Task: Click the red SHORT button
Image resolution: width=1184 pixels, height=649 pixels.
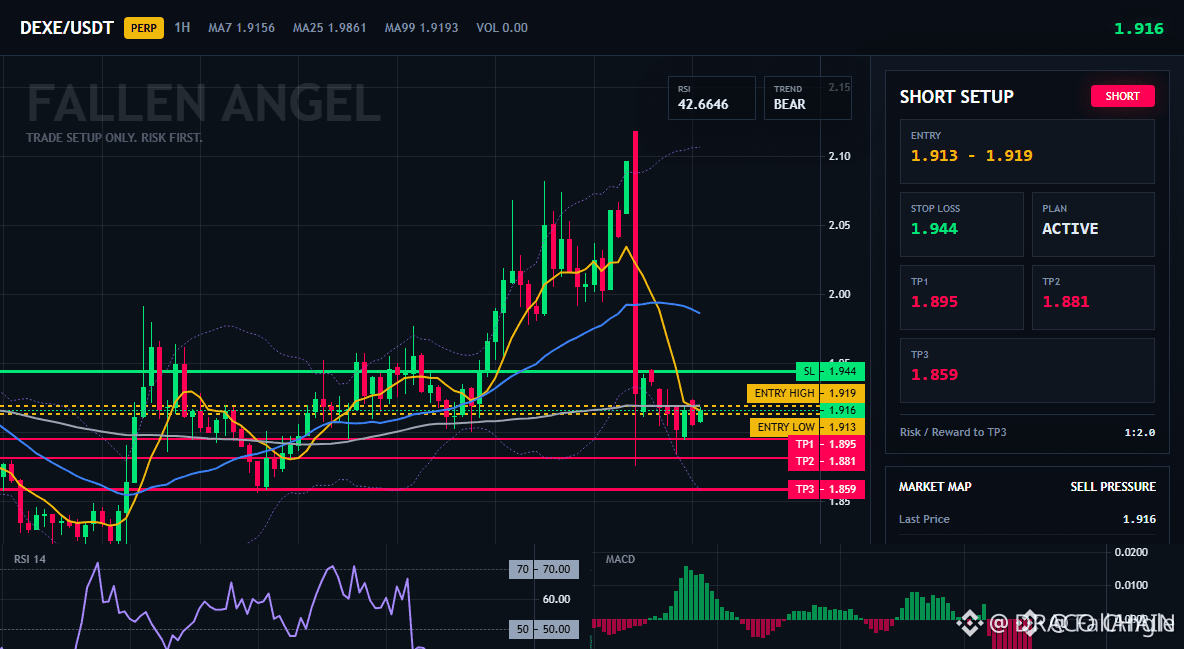Action: pos(1122,96)
